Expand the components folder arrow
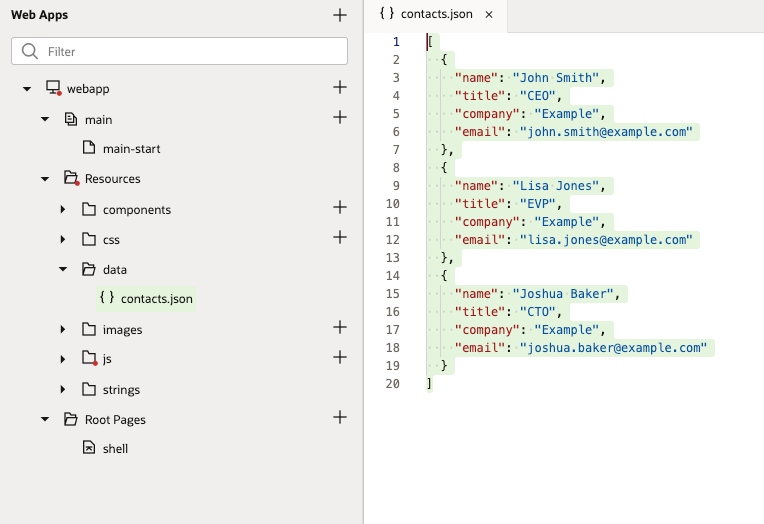 click(x=63, y=209)
